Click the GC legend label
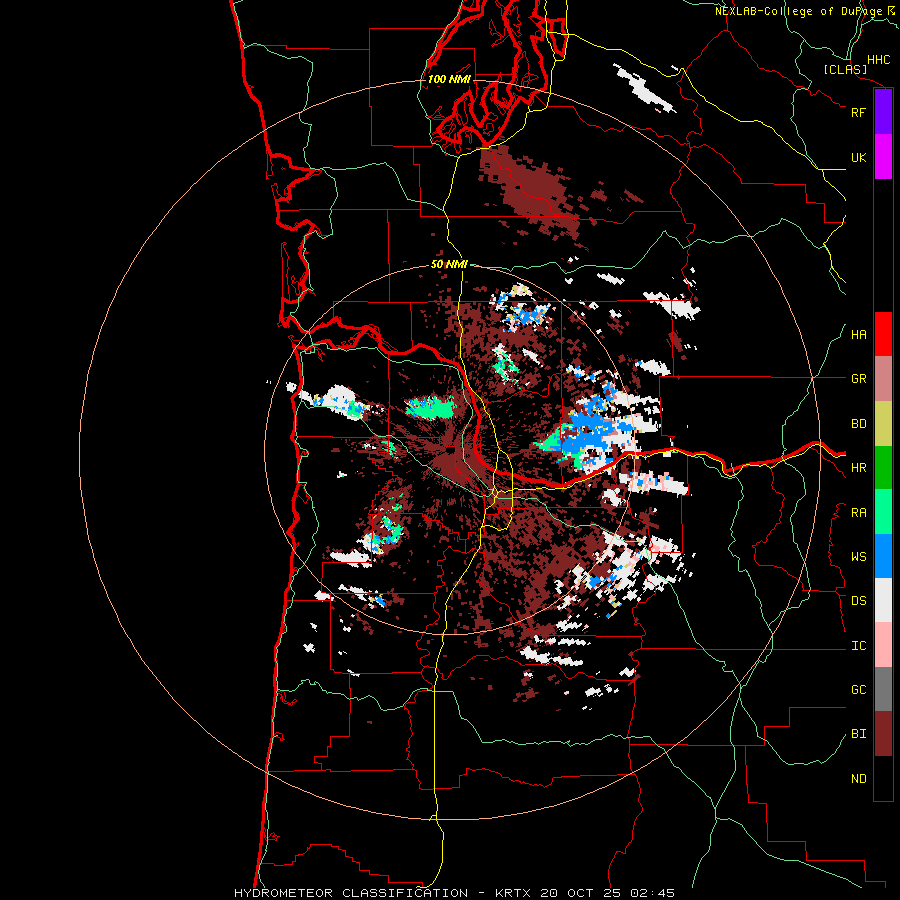Viewport: 900px width, 900px height. tap(858, 690)
